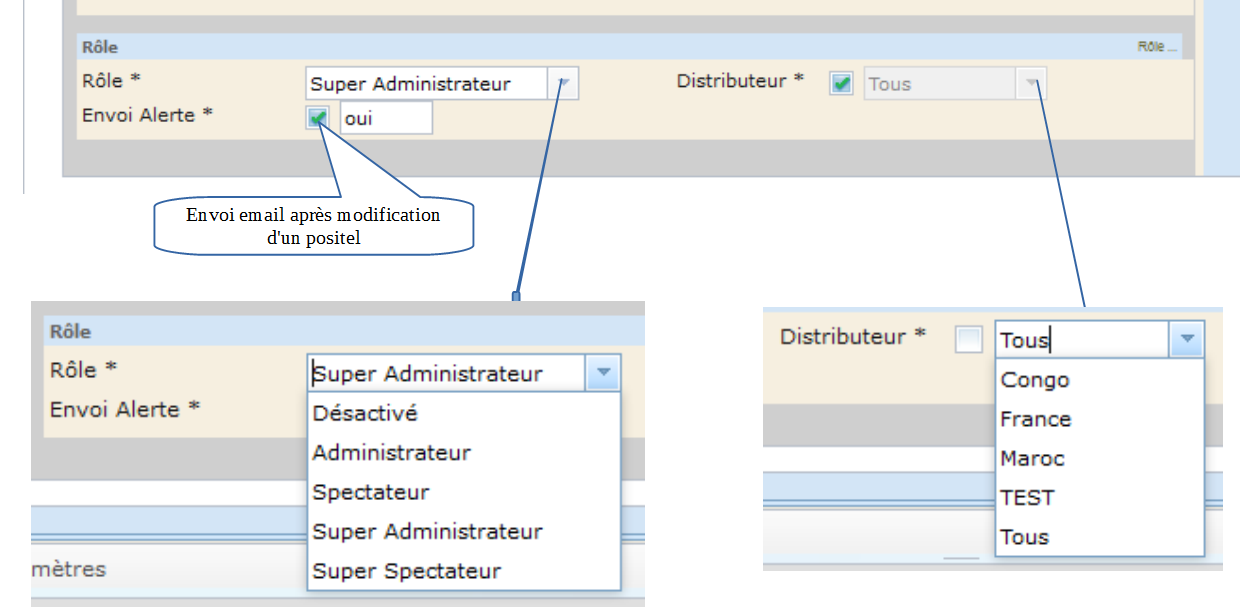Screen dimensions: 1258x609
Task: Open the Rôle dropdown arrow in top panel
Action: coord(563,85)
